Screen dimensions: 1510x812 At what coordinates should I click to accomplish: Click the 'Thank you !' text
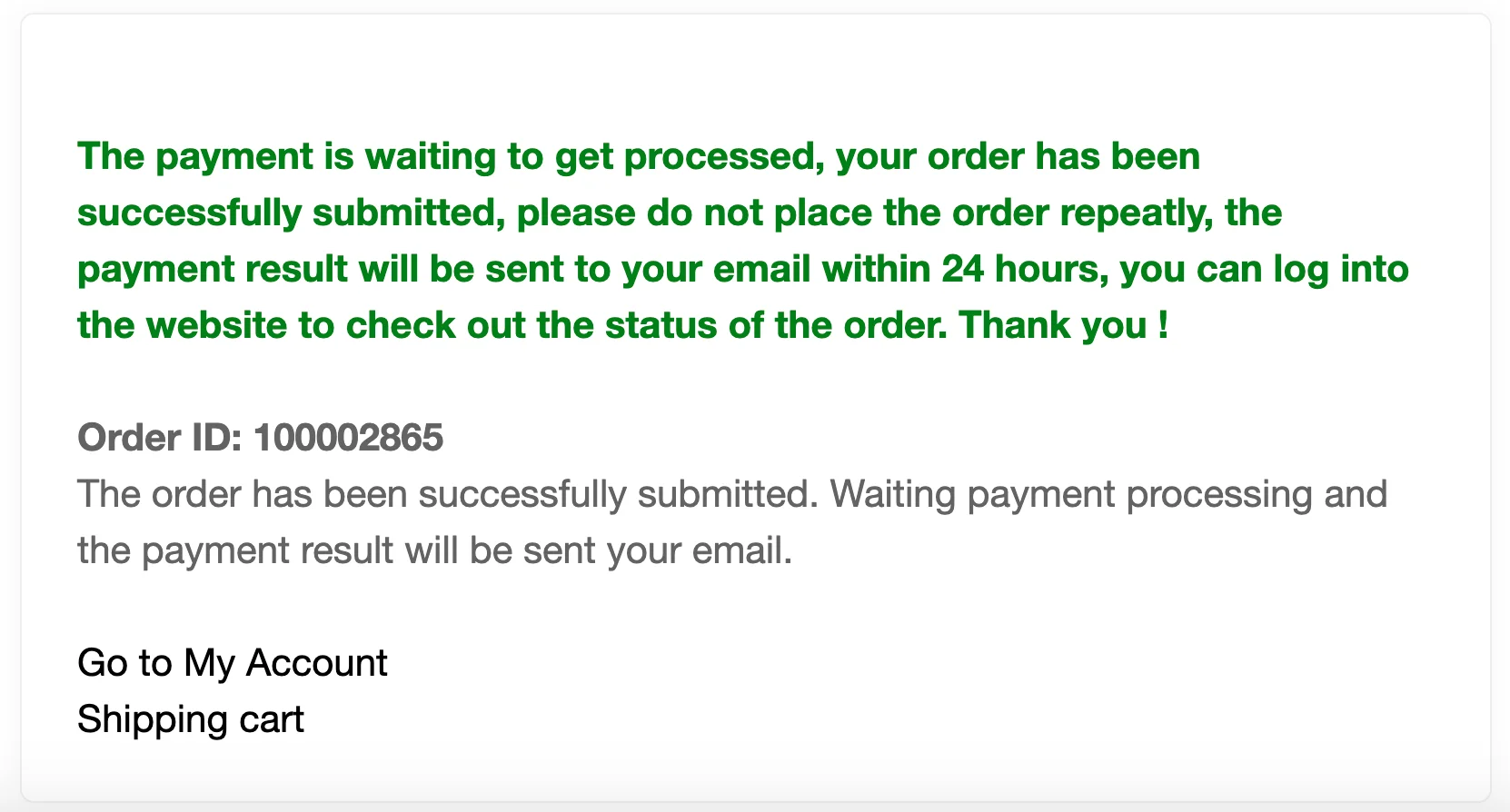click(1064, 325)
